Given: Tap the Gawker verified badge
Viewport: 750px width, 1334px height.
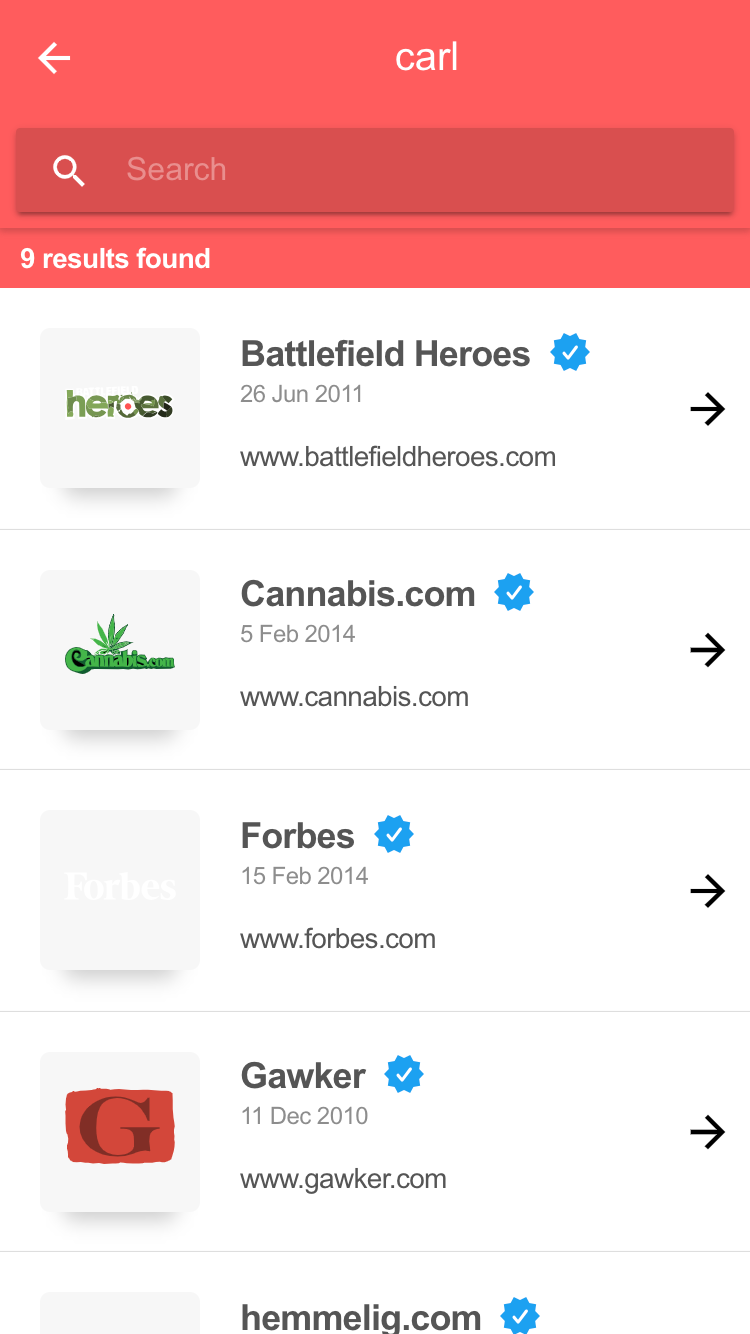Looking at the screenshot, I should pyautogui.click(x=405, y=1075).
